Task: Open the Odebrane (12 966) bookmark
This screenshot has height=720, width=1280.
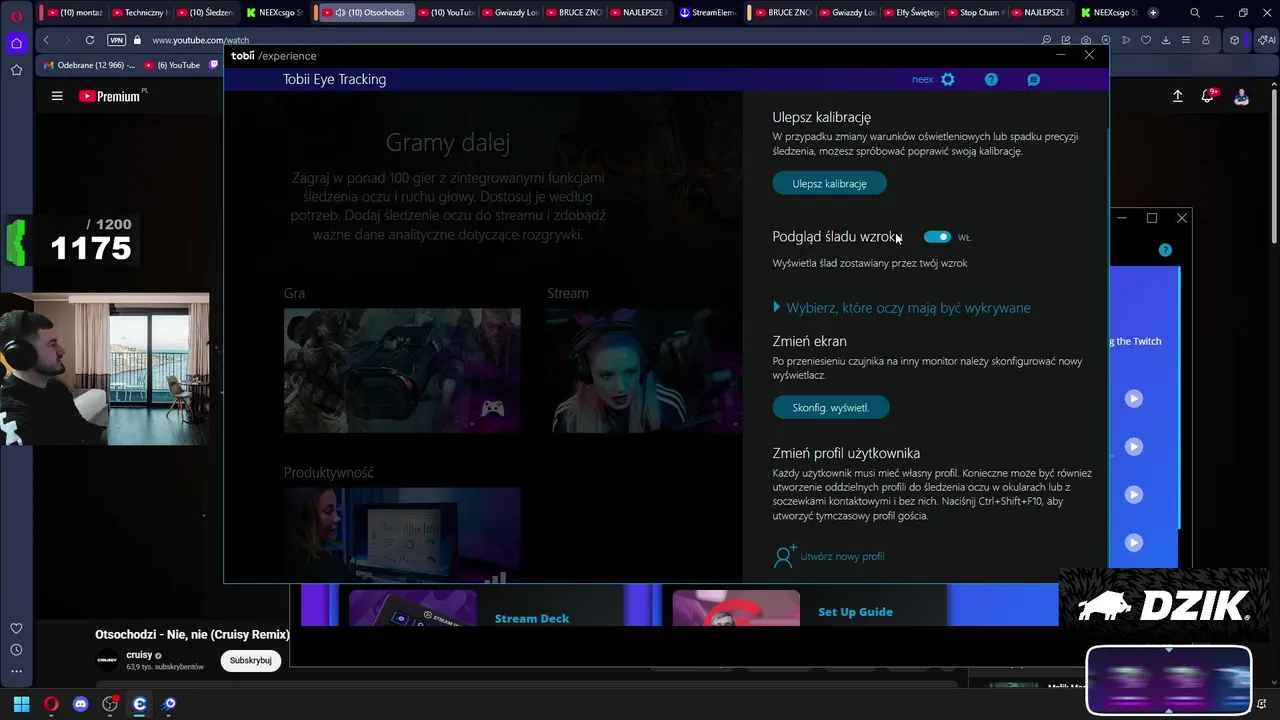Action: [x=89, y=65]
